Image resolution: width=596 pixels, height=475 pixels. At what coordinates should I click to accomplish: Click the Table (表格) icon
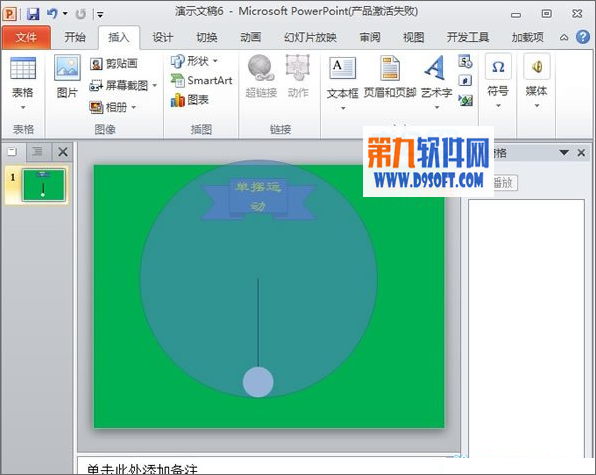23,68
